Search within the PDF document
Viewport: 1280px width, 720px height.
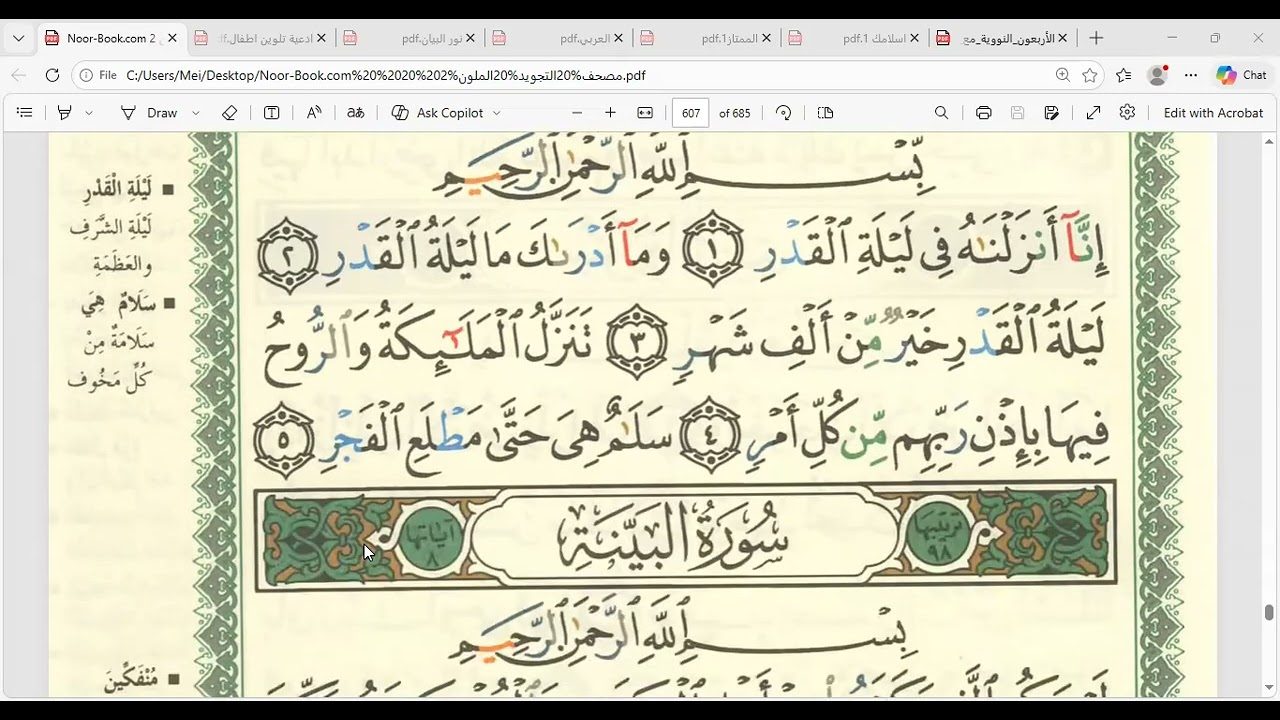[x=941, y=113]
